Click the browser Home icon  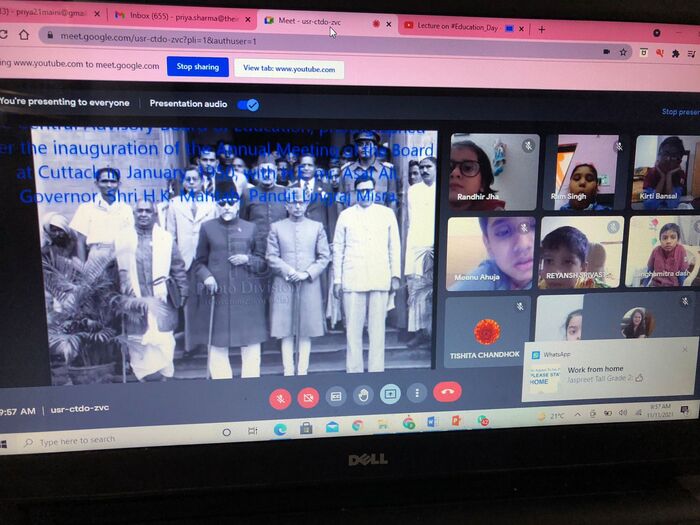click(24, 34)
